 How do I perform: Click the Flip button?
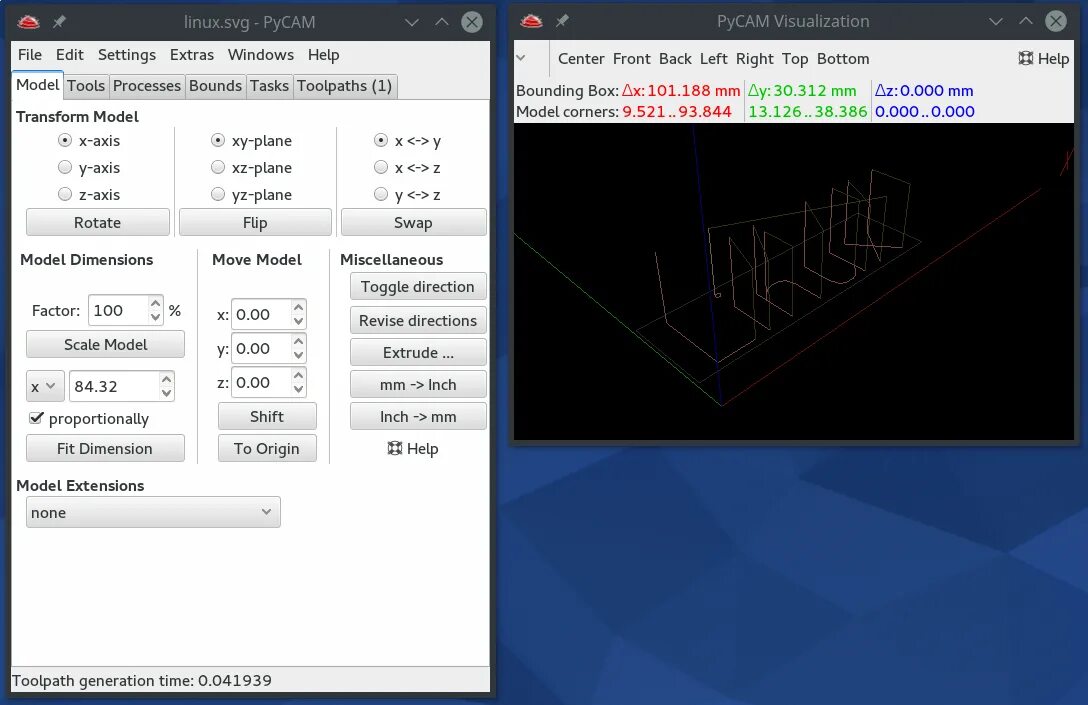[255, 223]
